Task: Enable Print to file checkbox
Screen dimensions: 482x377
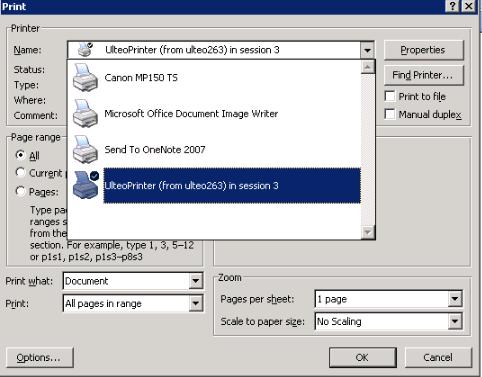Action: [x=390, y=96]
